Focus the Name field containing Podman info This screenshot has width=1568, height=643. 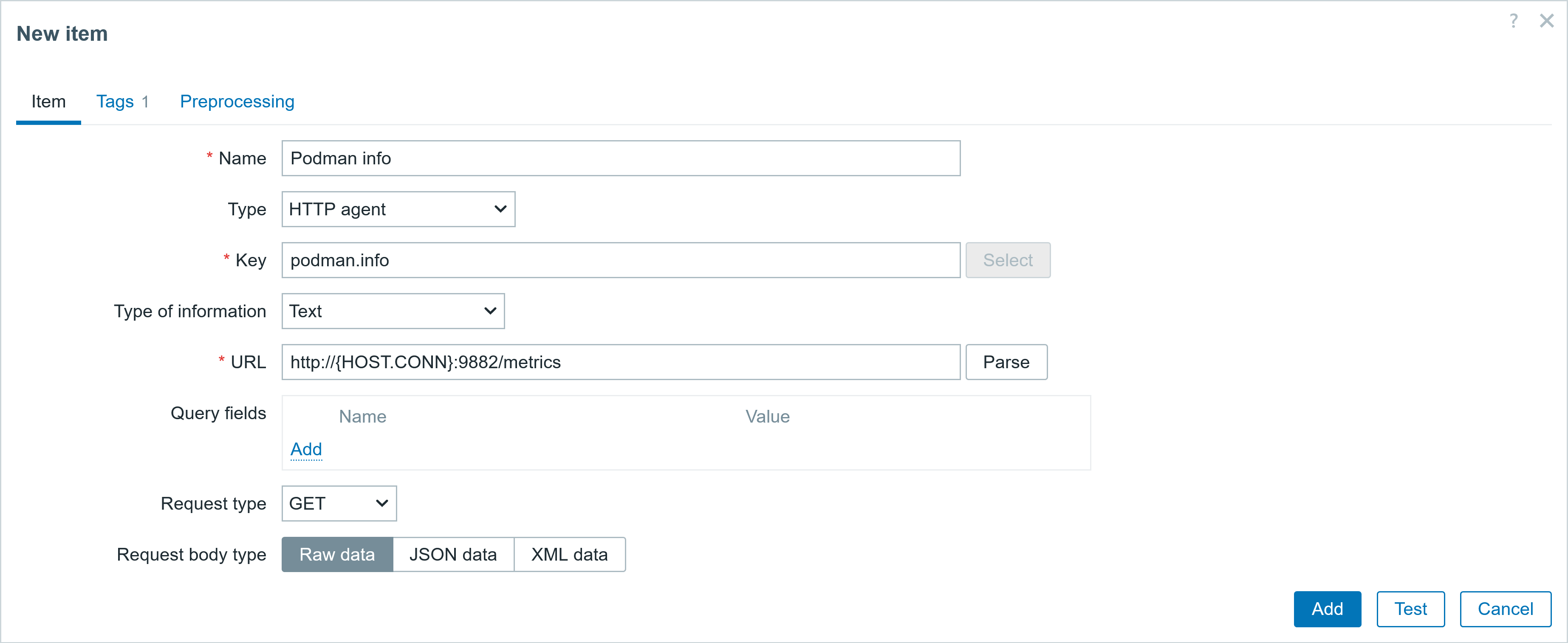coord(621,159)
